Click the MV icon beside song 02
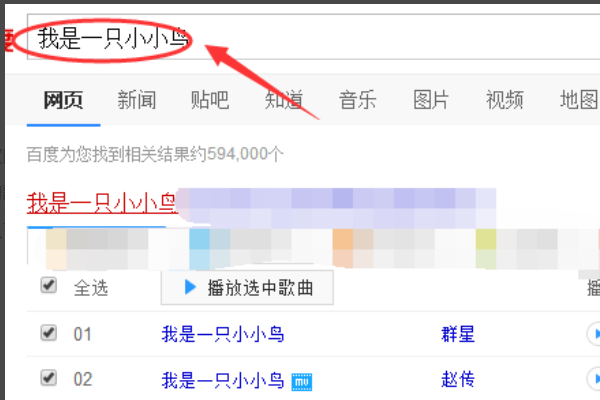The image size is (600, 400). [302, 381]
